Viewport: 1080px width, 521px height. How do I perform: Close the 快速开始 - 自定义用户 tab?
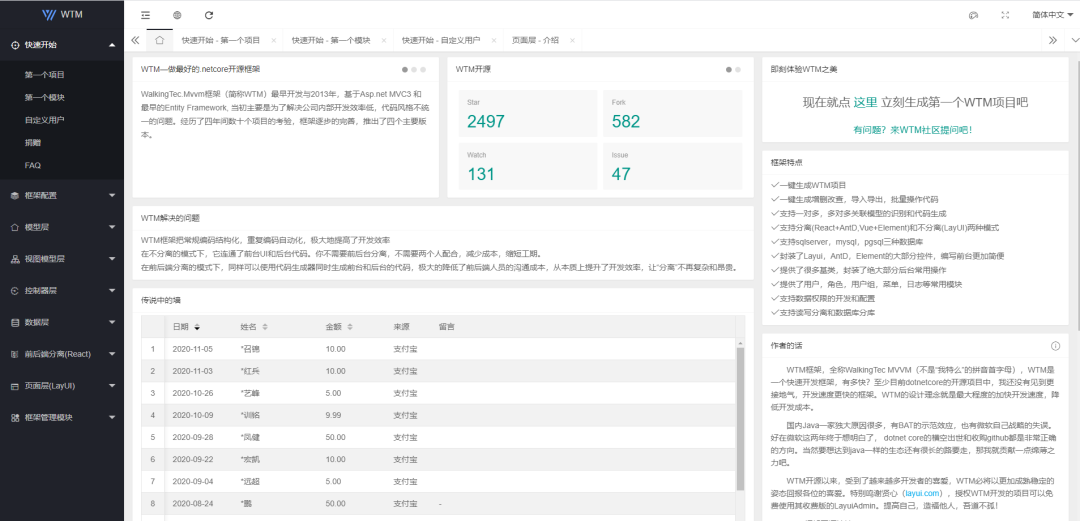[494, 41]
